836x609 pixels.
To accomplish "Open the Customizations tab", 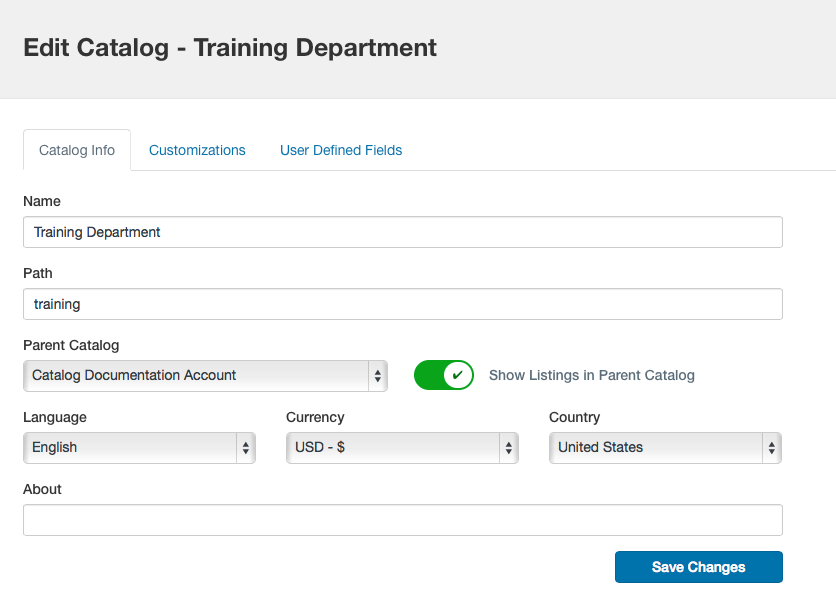I will 197,150.
